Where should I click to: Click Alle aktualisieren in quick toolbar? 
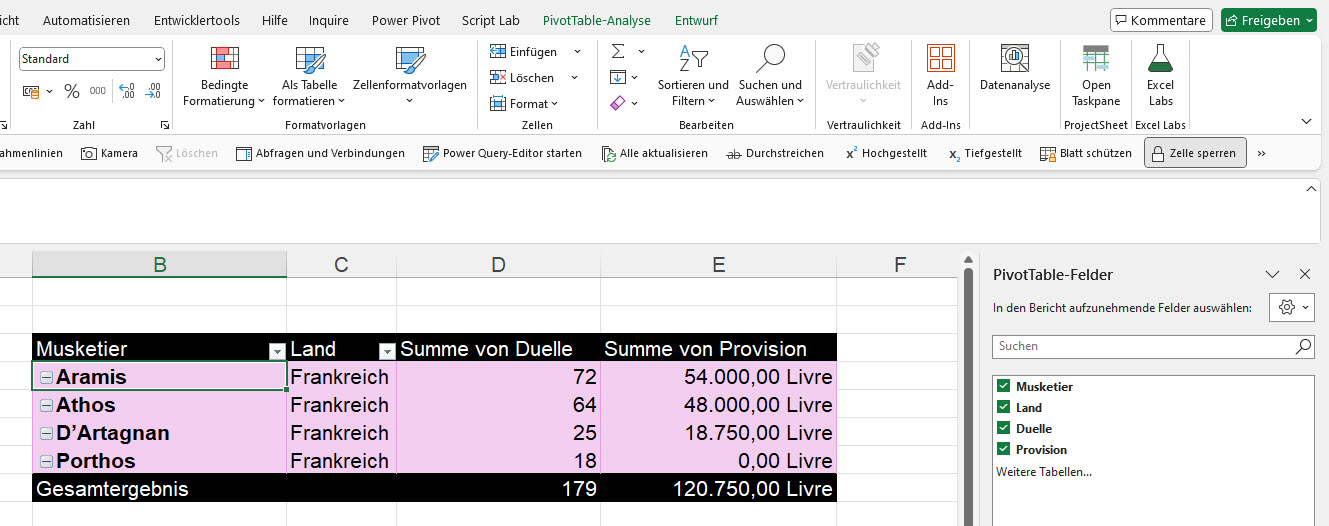point(655,153)
